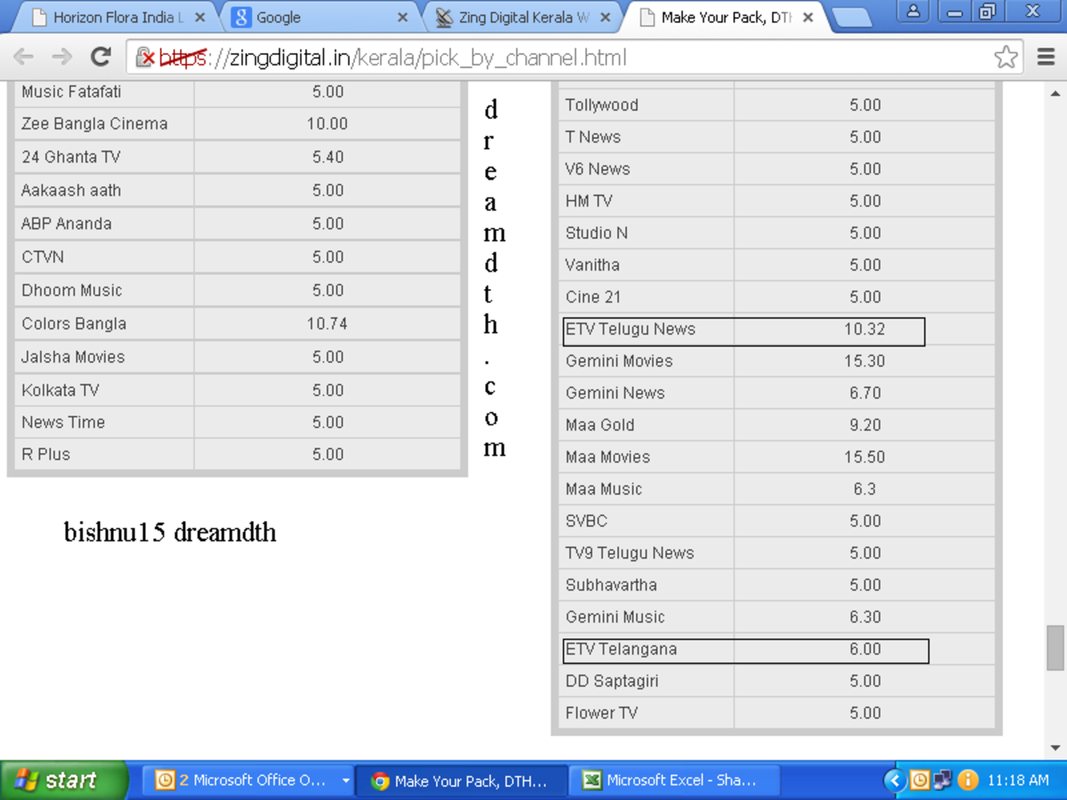Click the scrollbar down arrow
Screen dimensions: 1067x800
click(1055, 748)
